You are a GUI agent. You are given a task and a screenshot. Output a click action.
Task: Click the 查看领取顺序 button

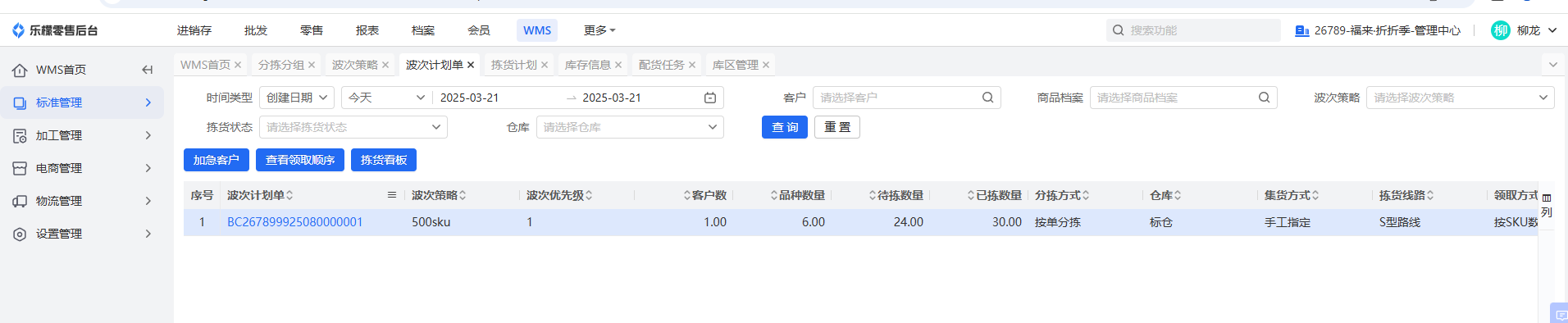[x=300, y=160]
